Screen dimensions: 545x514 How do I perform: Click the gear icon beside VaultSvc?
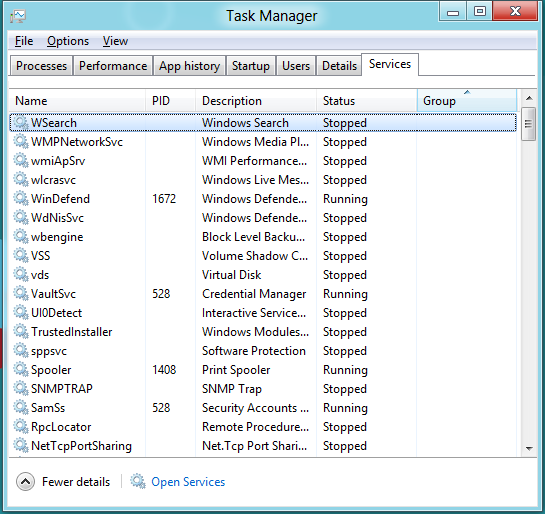[x=21, y=294]
